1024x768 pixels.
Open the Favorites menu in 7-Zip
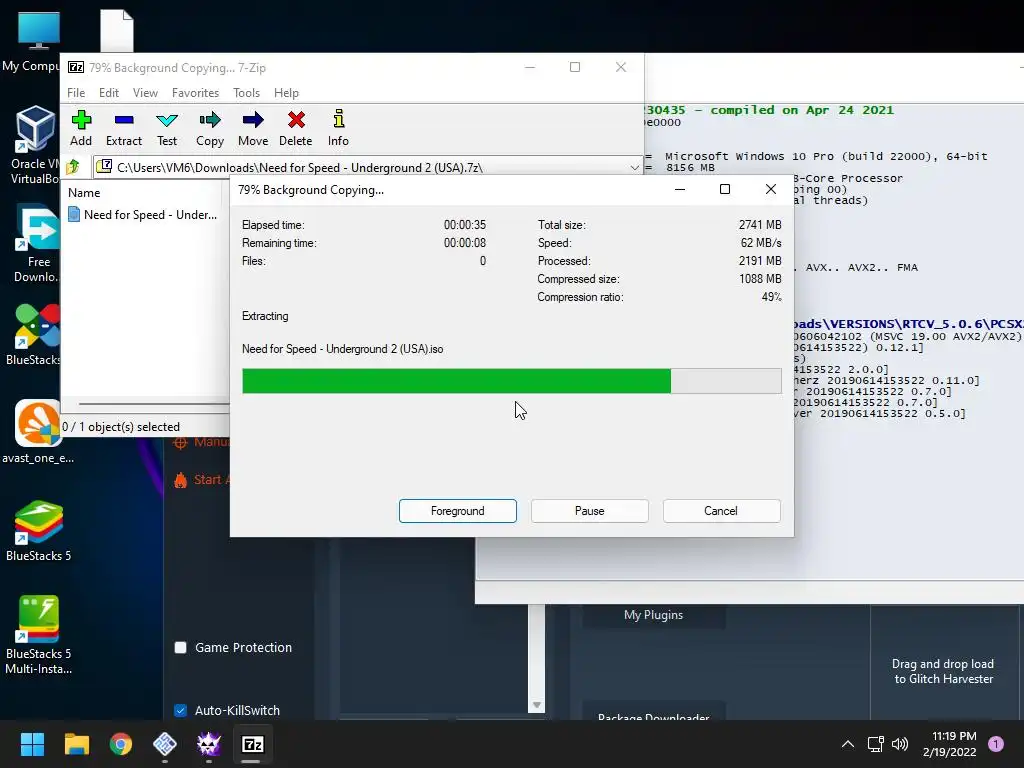pos(195,93)
